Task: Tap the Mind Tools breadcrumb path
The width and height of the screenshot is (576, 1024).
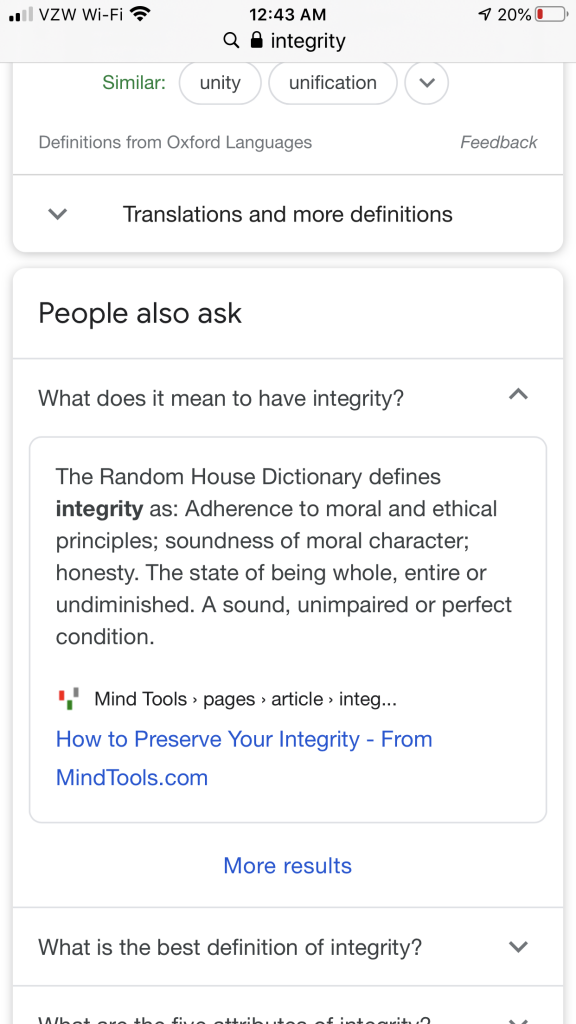Action: point(246,699)
